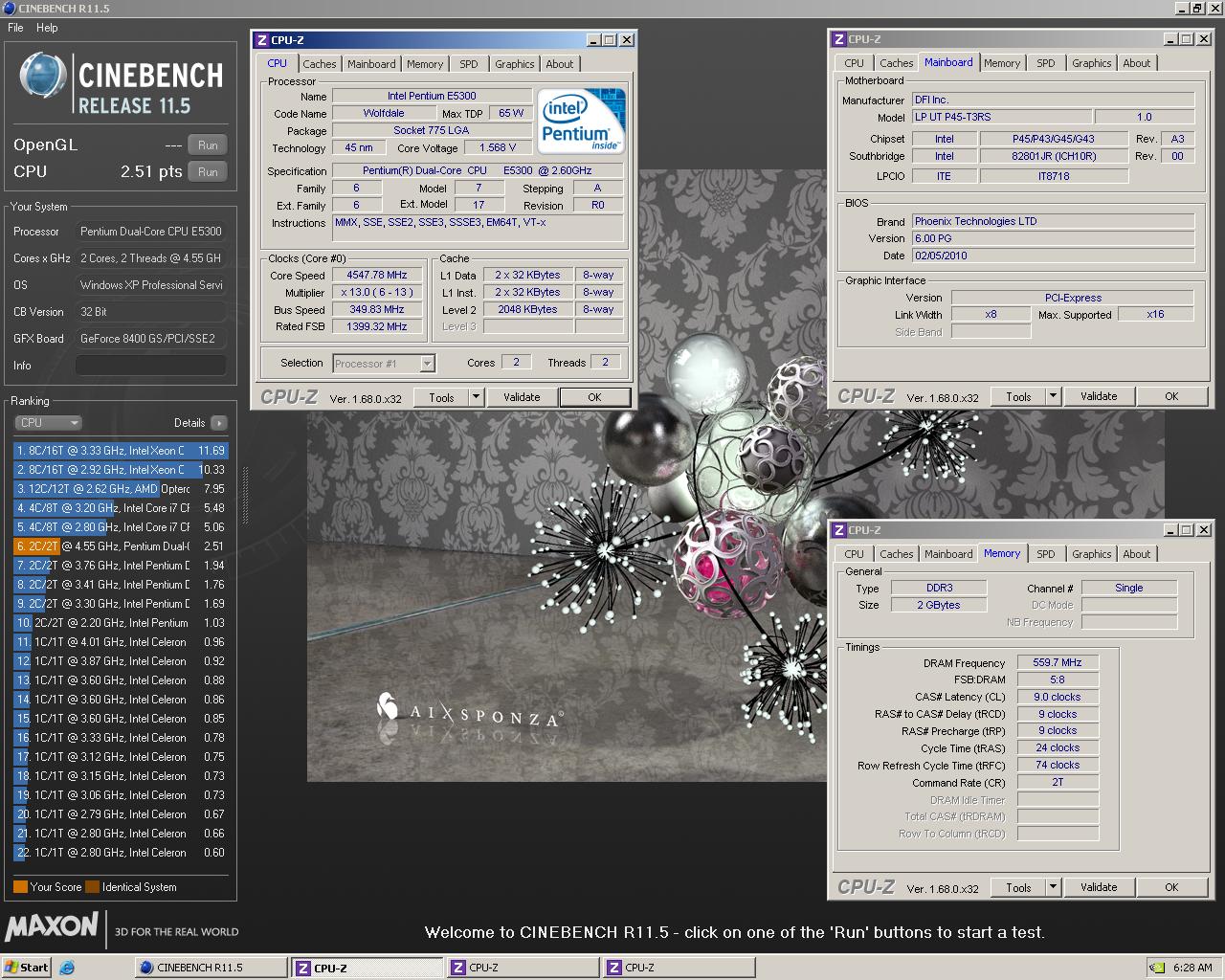
Task: Click the Your Score orange legend swatch
Action: click(20, 887)
